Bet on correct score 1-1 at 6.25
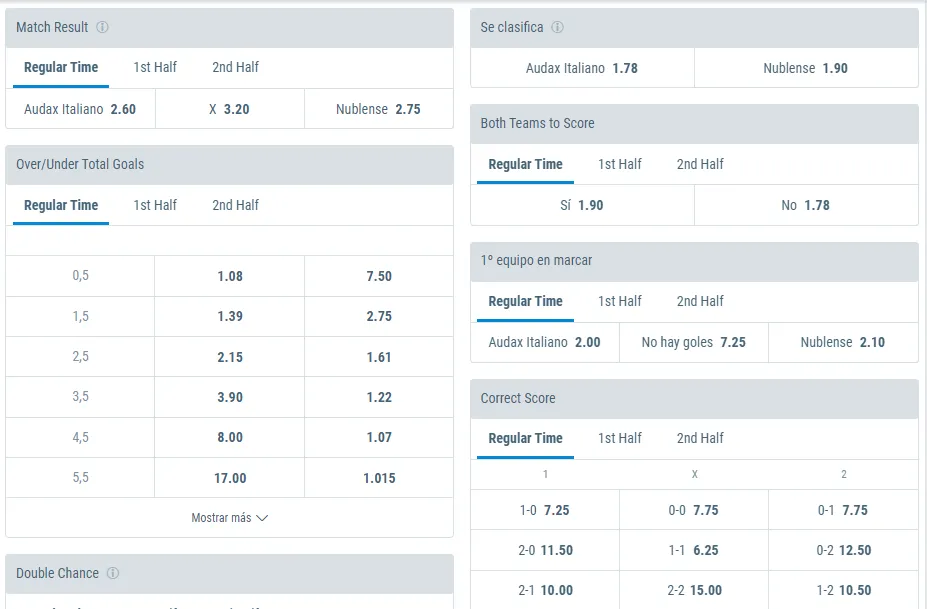The image size is (927, 609). point(694,550)
